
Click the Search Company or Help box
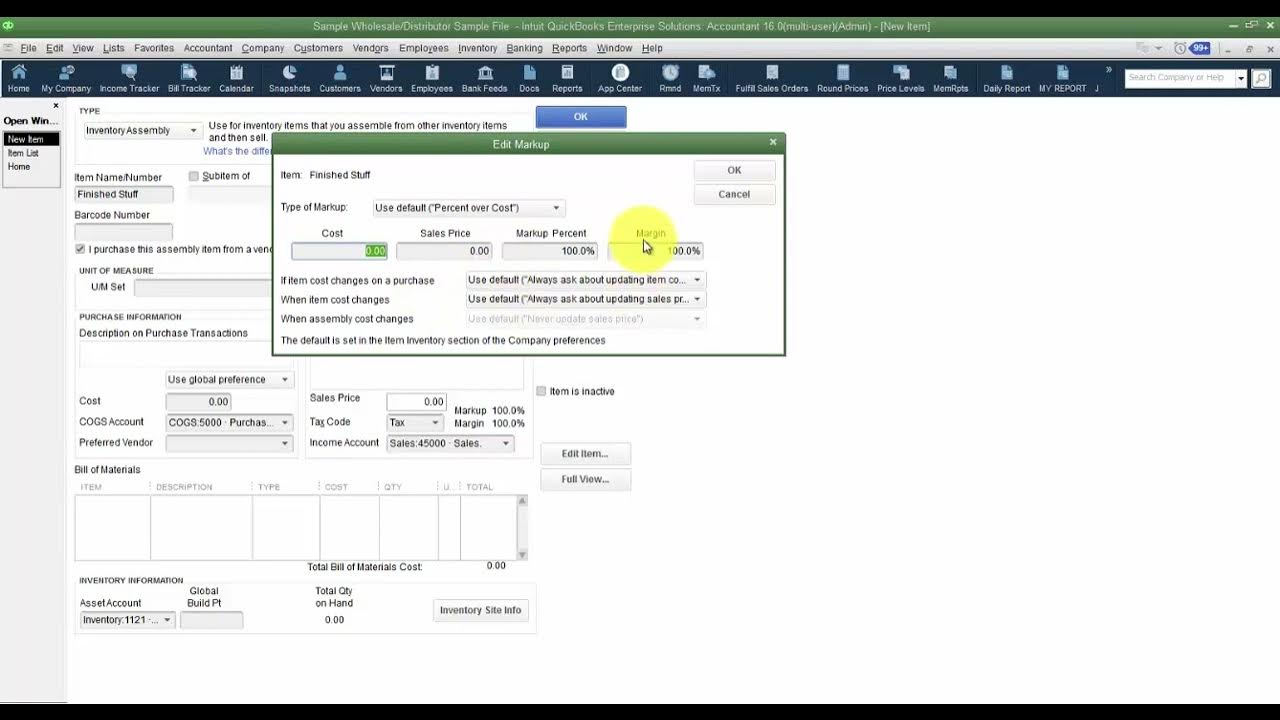1180,78
